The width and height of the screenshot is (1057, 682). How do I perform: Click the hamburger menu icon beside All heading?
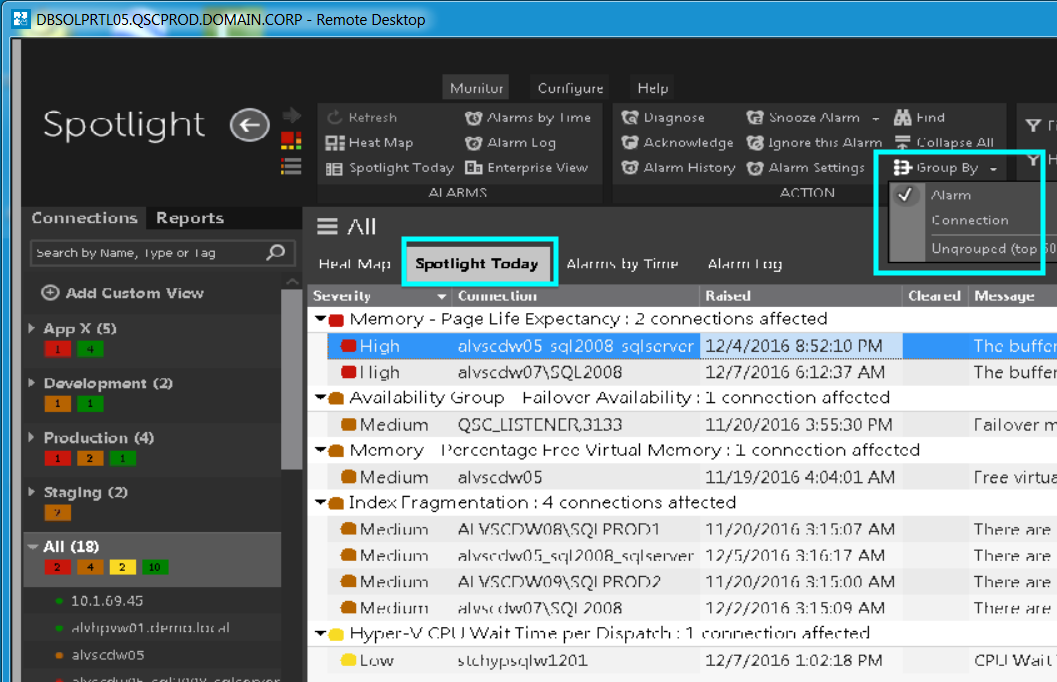pyautogui.click(x=328, y=226)
